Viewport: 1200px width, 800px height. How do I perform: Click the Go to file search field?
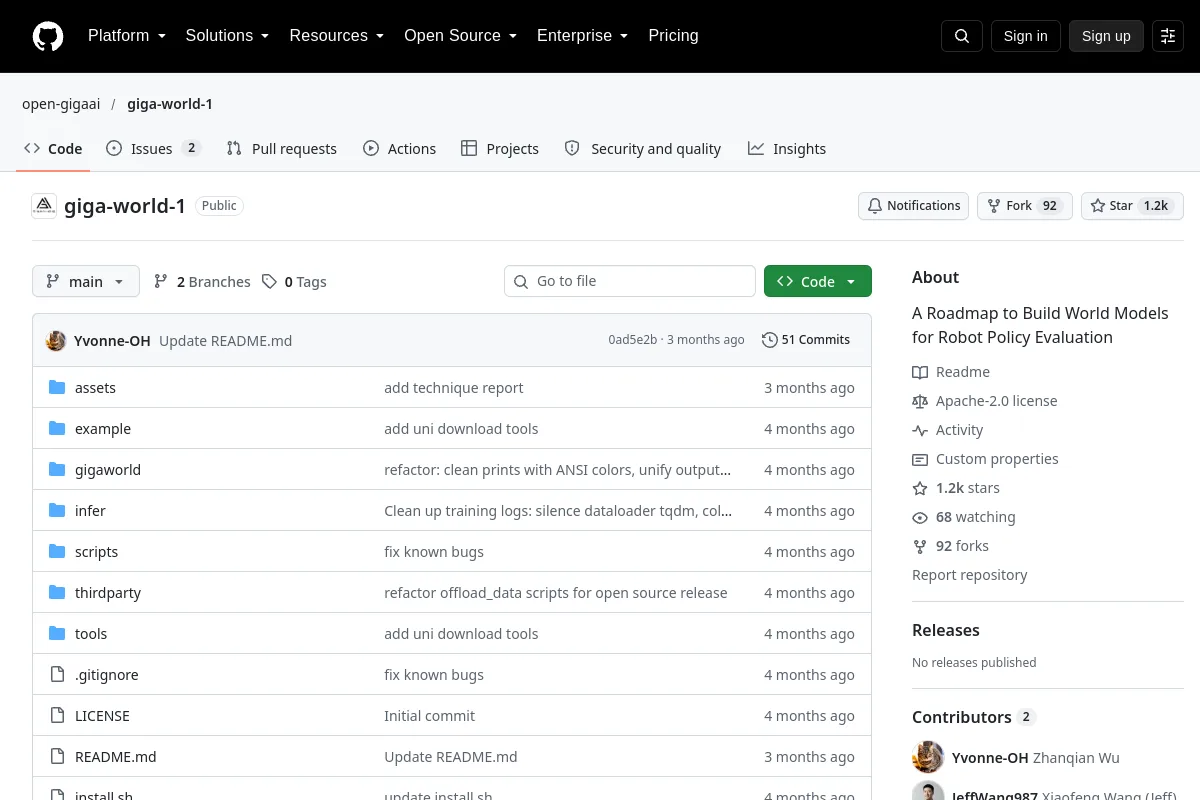click(x=630, y=281)
